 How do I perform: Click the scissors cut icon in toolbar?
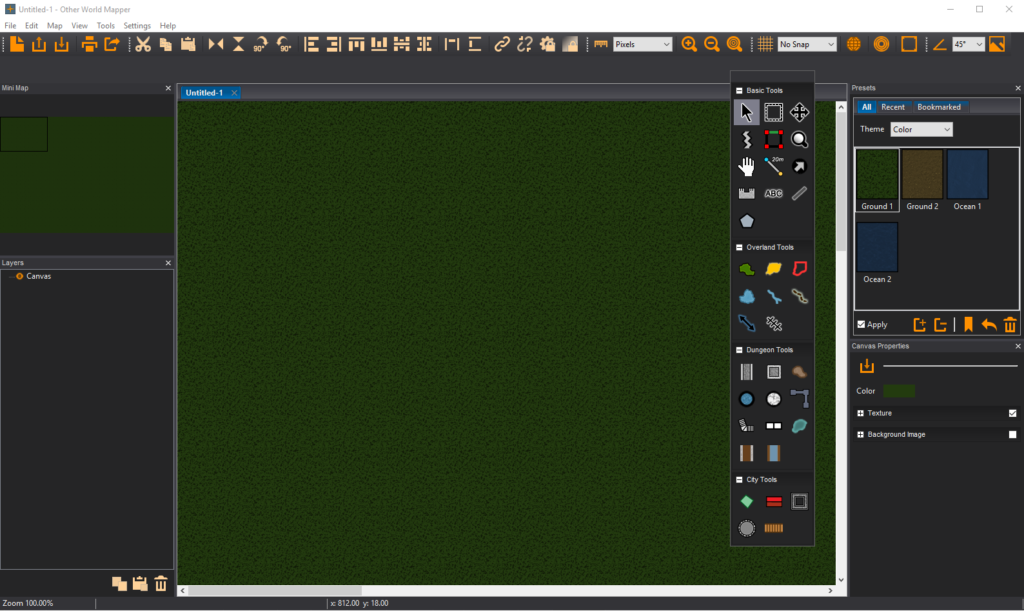tap(142, 44)
